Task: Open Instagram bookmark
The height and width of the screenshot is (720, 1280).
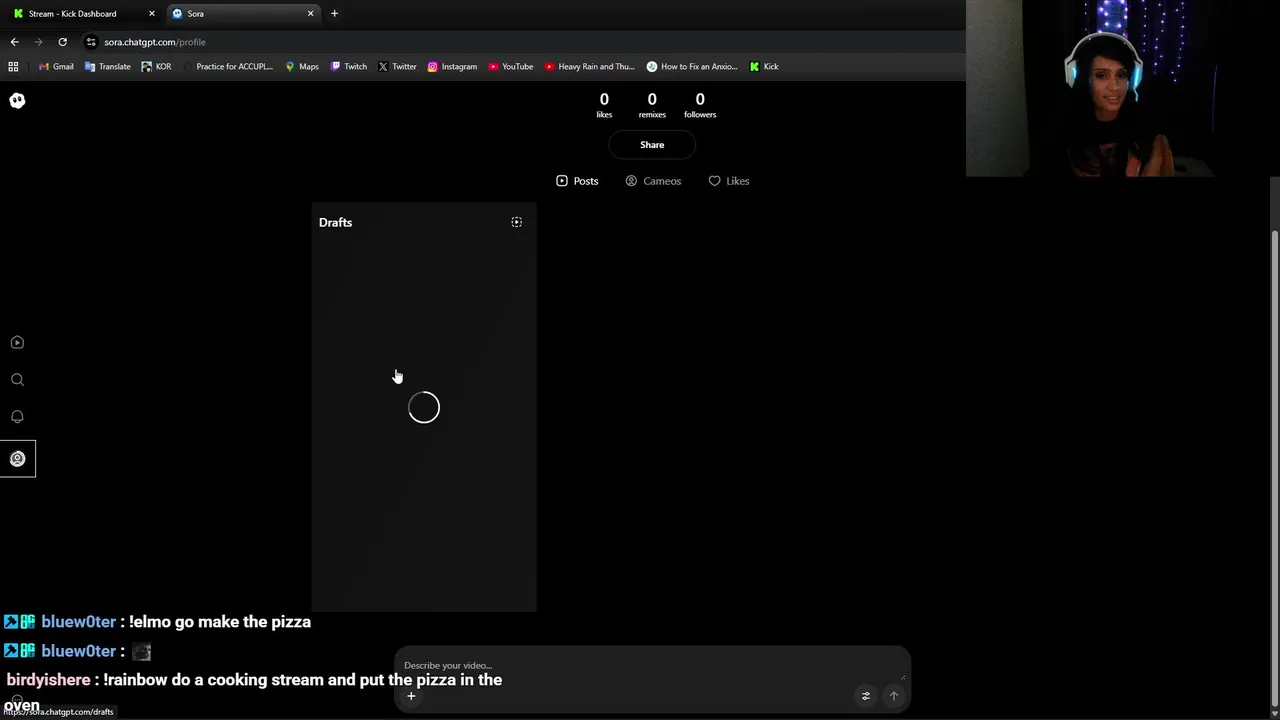Action: 452,67
